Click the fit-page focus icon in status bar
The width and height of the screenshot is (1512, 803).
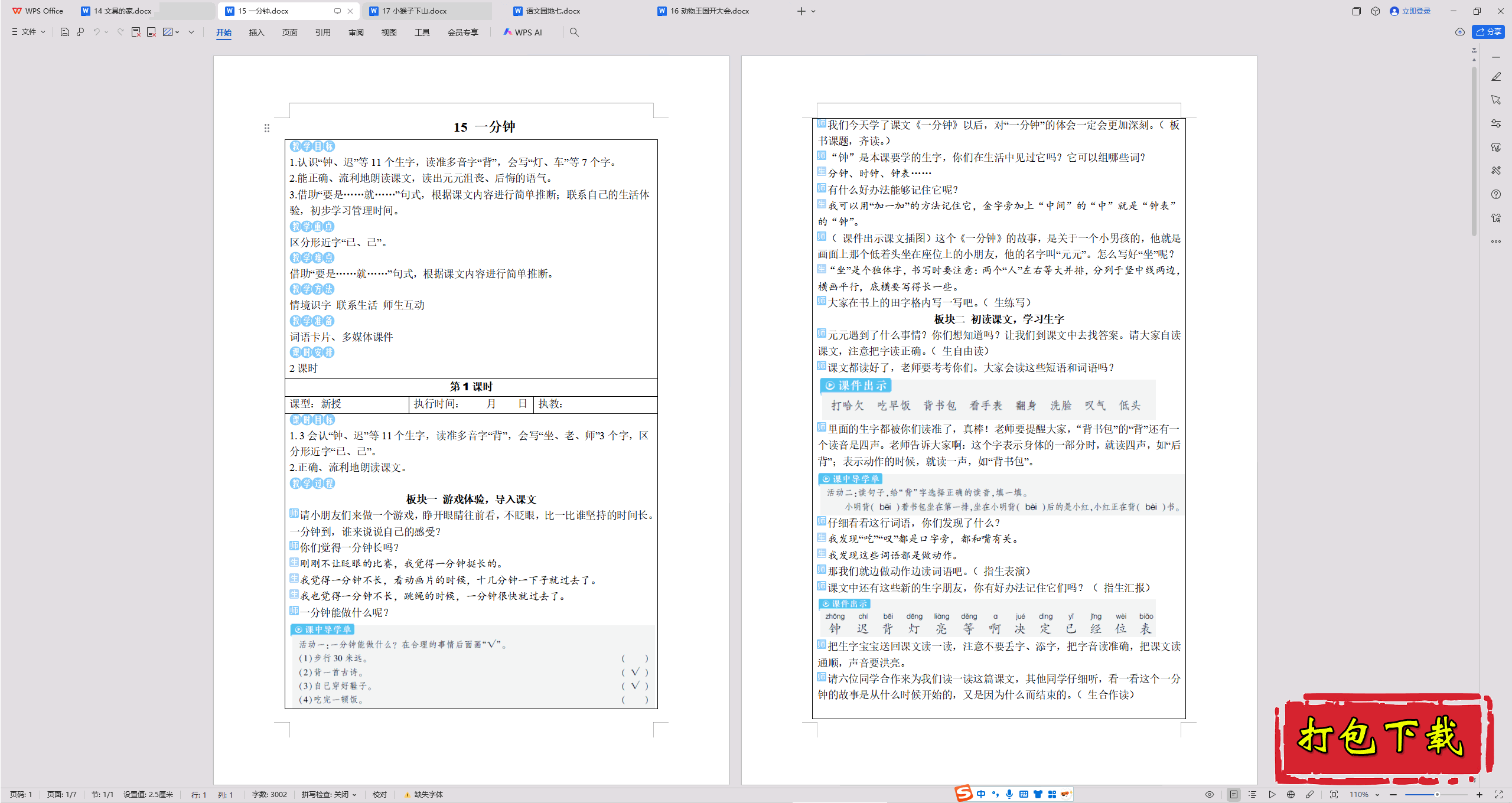pos(1334,795)
